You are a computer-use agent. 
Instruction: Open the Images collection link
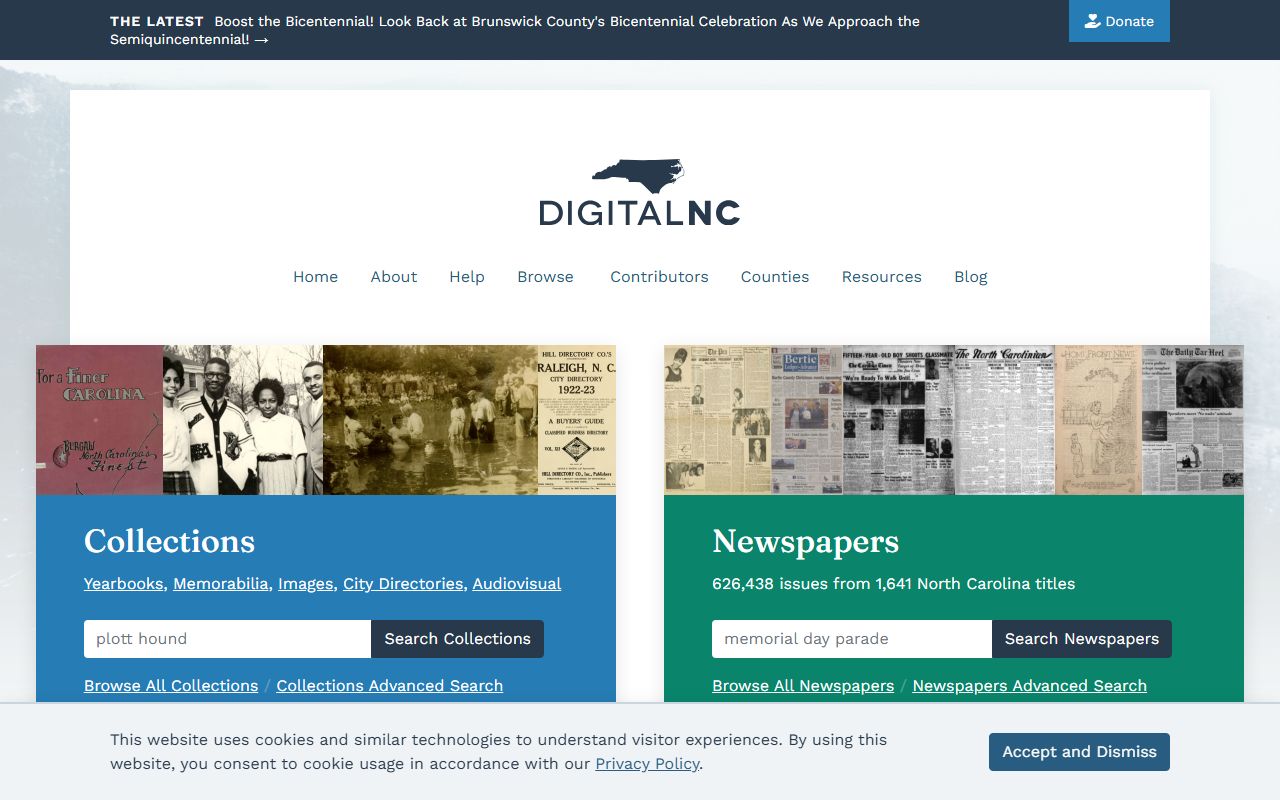pyautogui.click(x=306, y=584)
